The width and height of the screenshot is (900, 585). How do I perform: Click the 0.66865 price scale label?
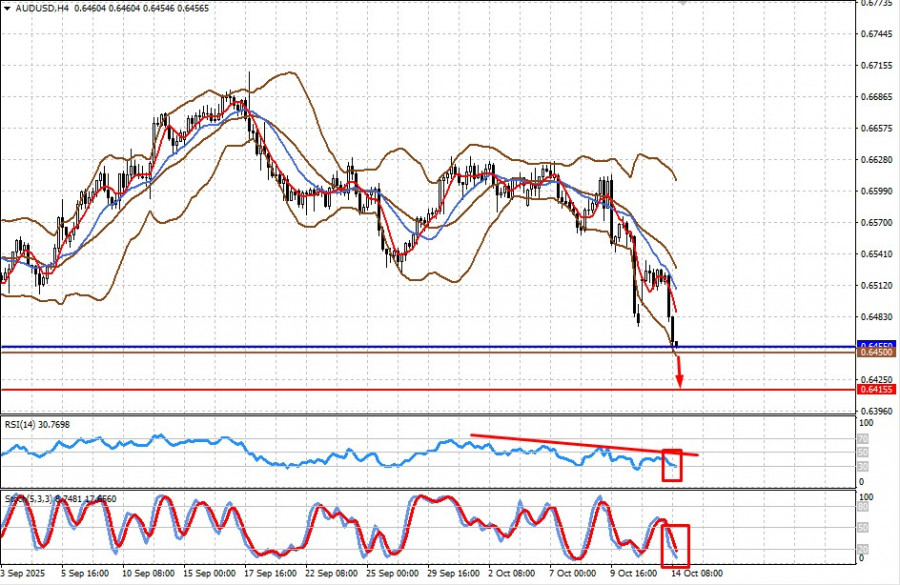pyautogui.click(x=876, y=96)
